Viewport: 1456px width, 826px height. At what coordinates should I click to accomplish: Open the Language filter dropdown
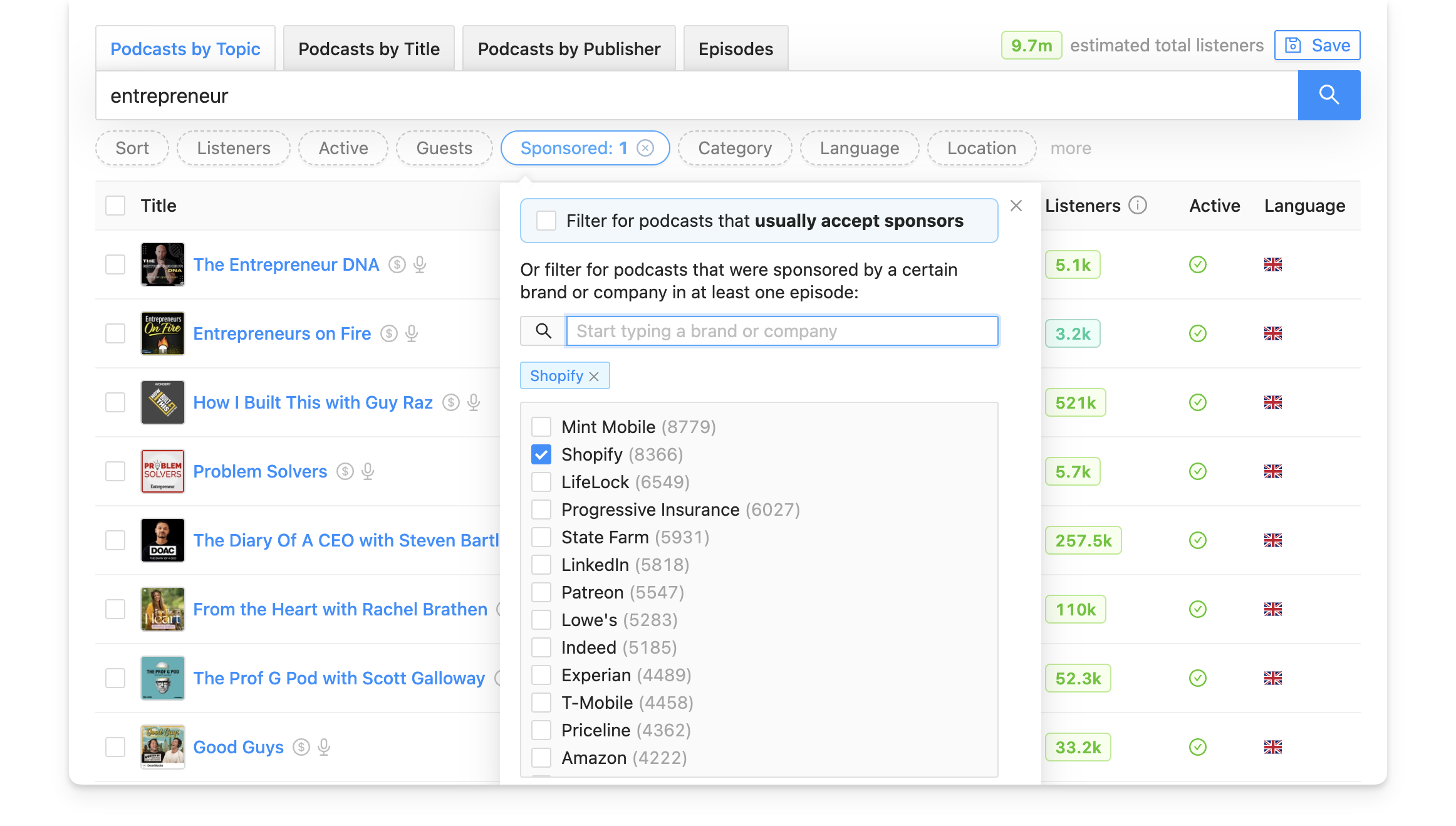point(860,148)
